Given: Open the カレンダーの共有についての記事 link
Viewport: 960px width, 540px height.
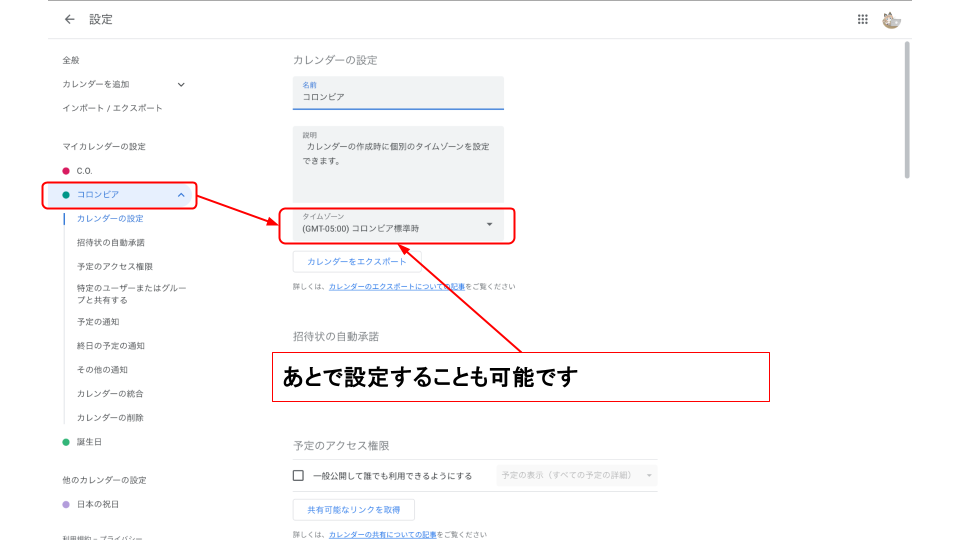Looking at the screenshot, I should (x=382, y=535).
